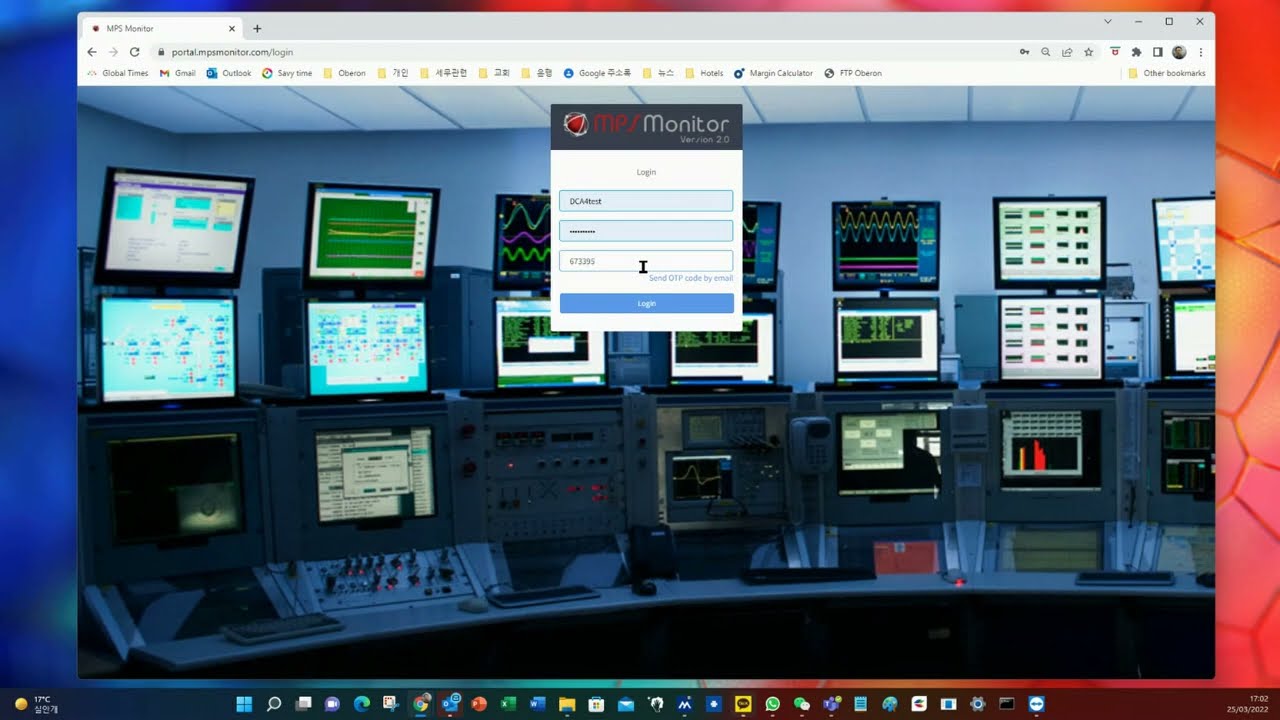Open the Windows Start menu

[x=244, y=704]
